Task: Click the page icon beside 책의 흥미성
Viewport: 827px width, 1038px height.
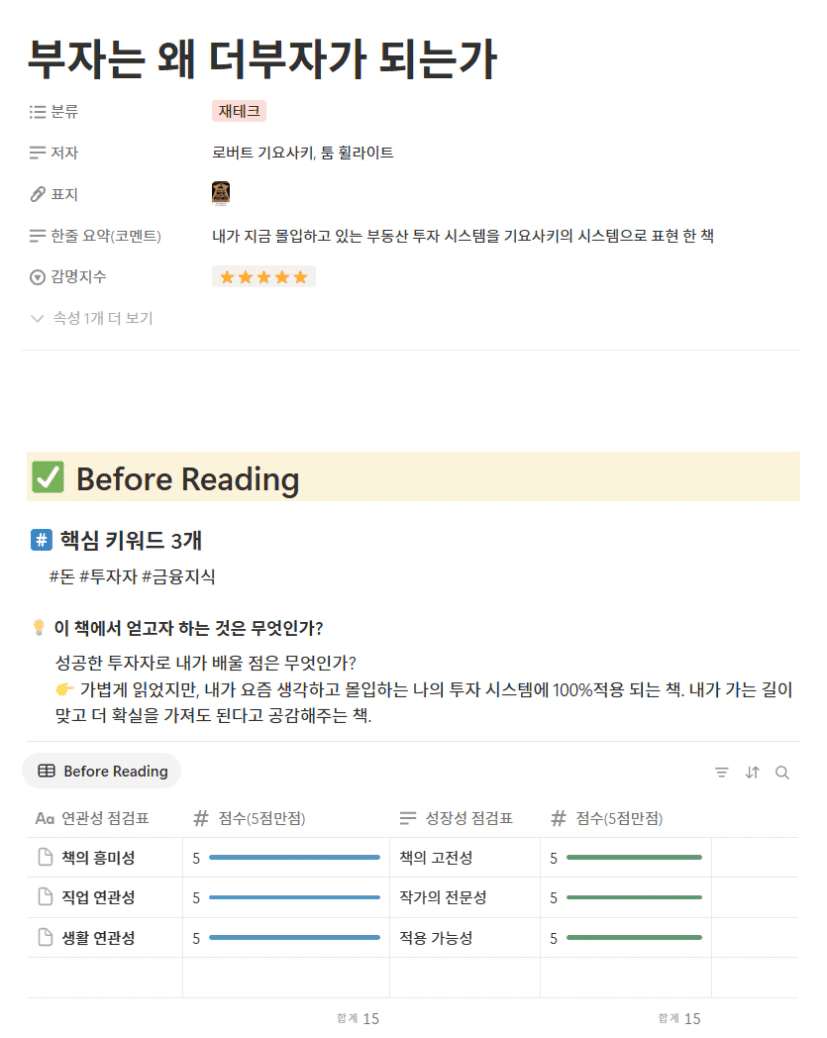Action: (45, 857)
